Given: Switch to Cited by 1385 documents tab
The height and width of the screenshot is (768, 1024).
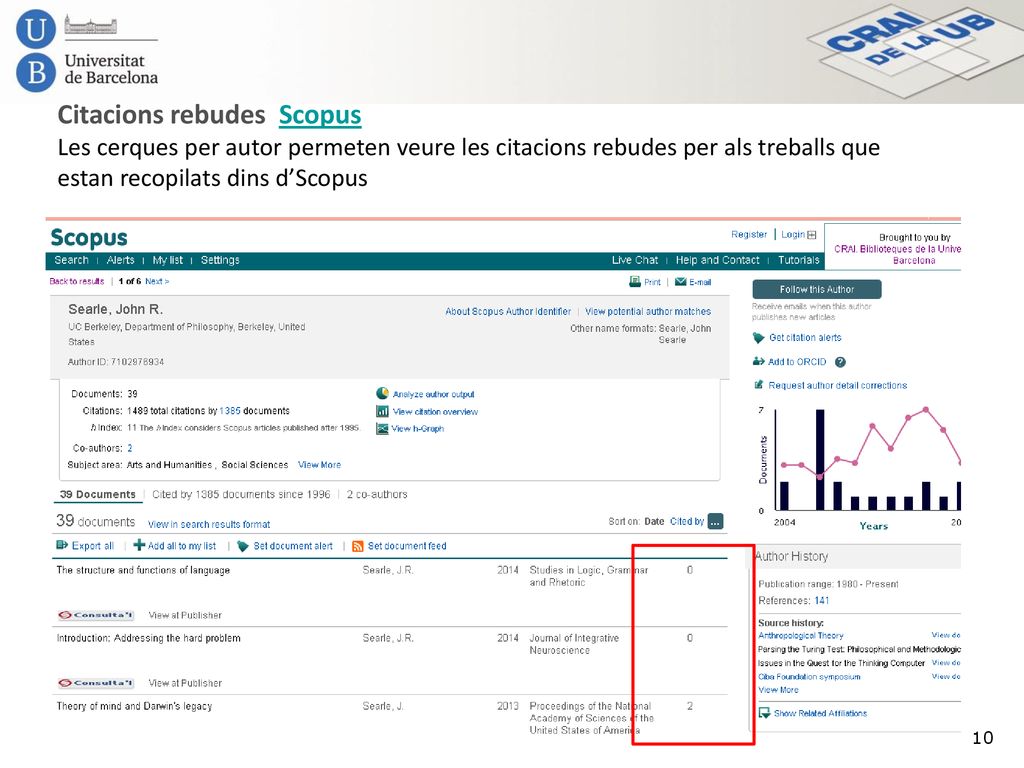Looking at the screenshot, I should [x=241, y=494].
